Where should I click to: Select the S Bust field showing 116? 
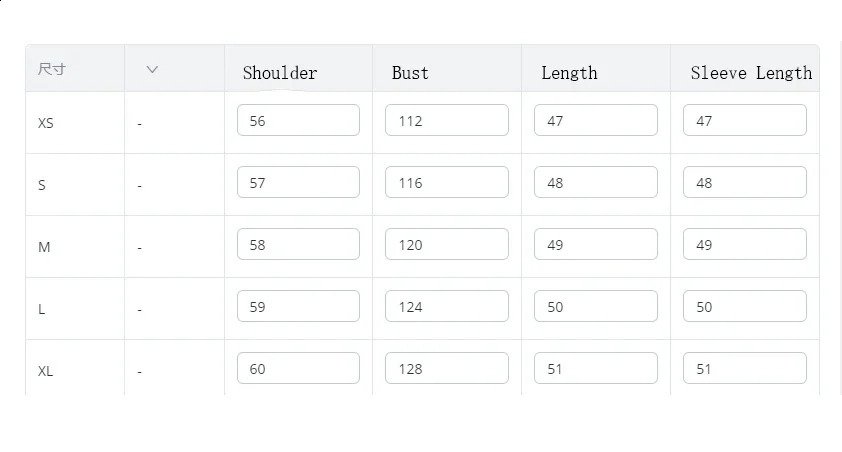[x=446, y=182]
